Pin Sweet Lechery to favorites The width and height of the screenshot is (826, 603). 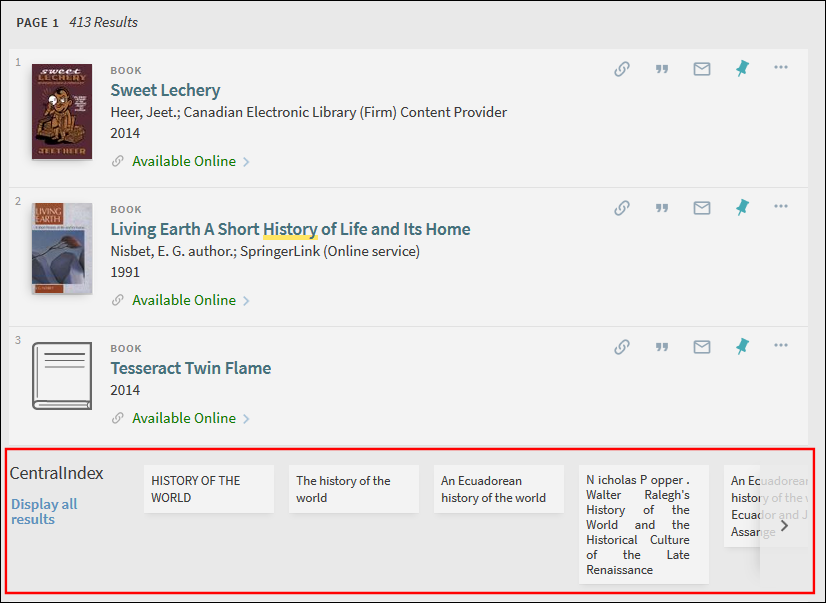pyautogui.click(x=742, y=69)
